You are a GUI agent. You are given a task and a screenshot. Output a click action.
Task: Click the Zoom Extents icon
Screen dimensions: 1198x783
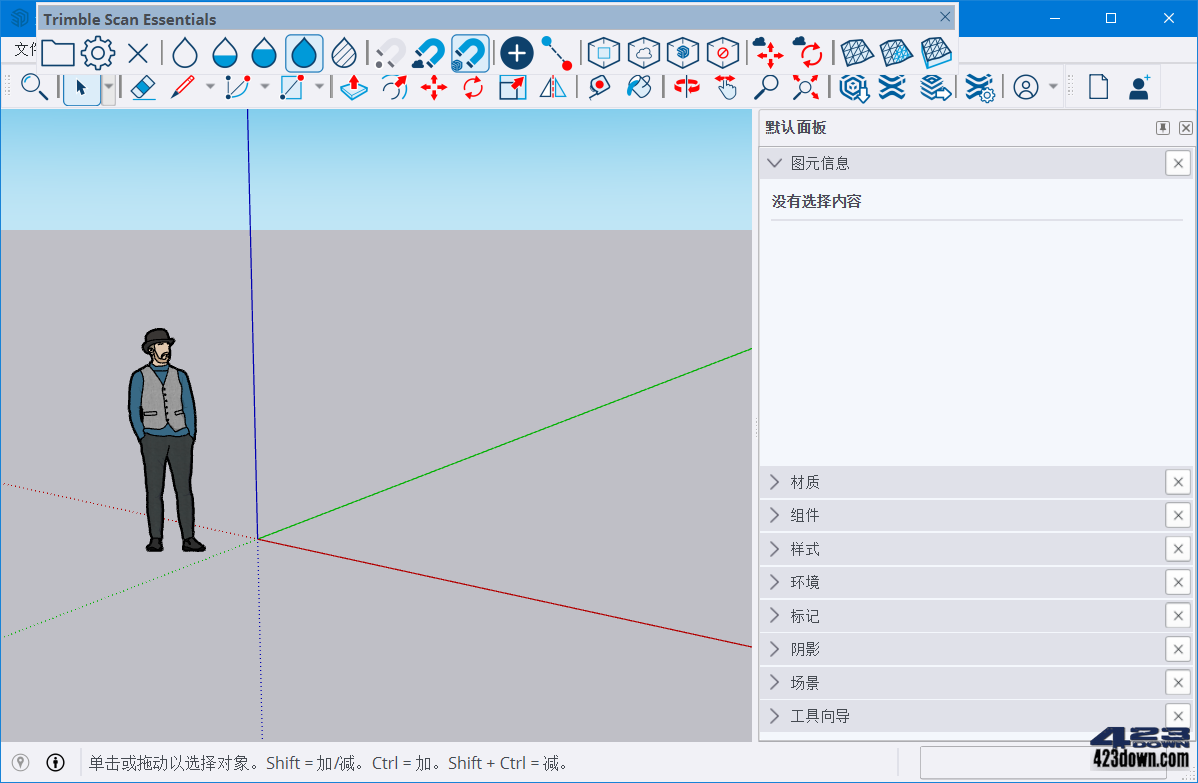[x=806, y=87]
